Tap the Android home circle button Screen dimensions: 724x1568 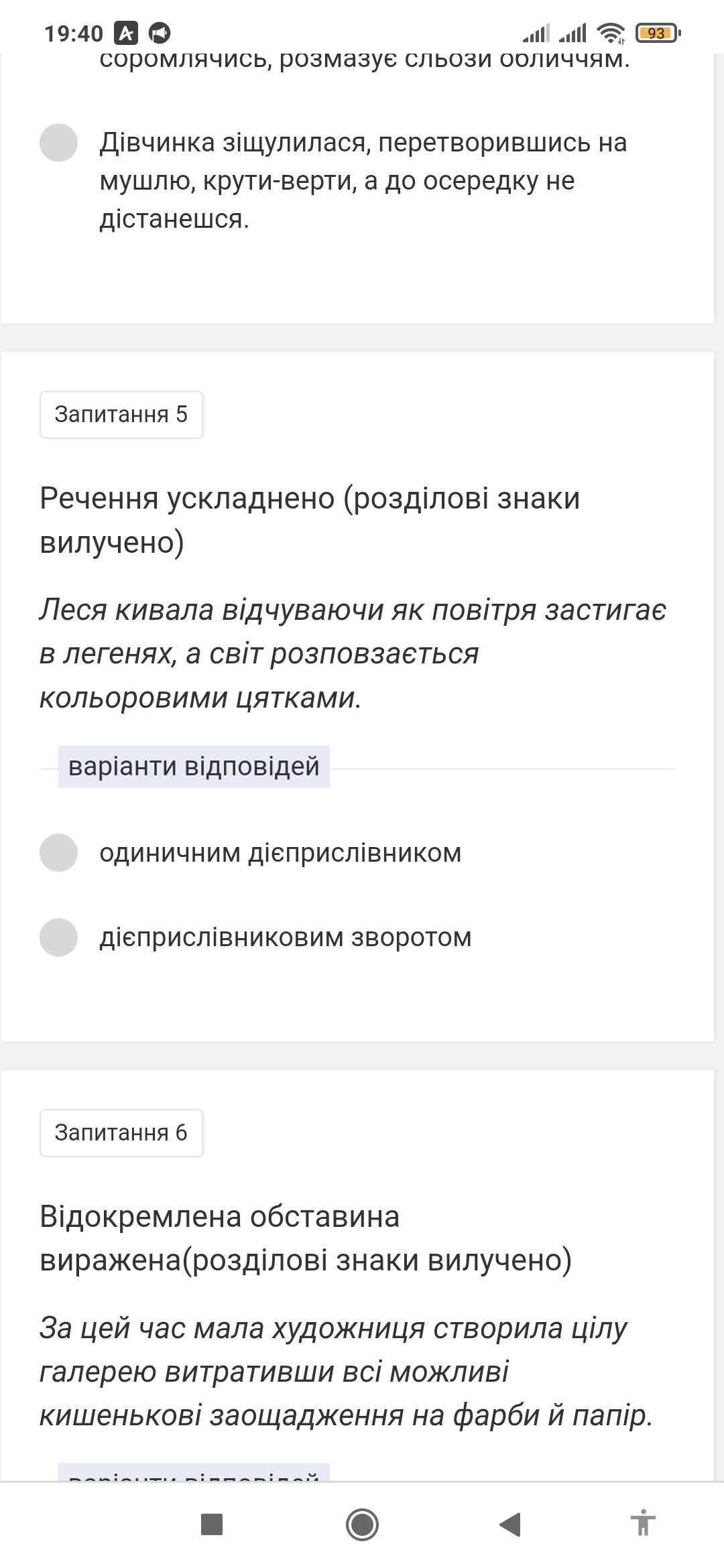362,1524
